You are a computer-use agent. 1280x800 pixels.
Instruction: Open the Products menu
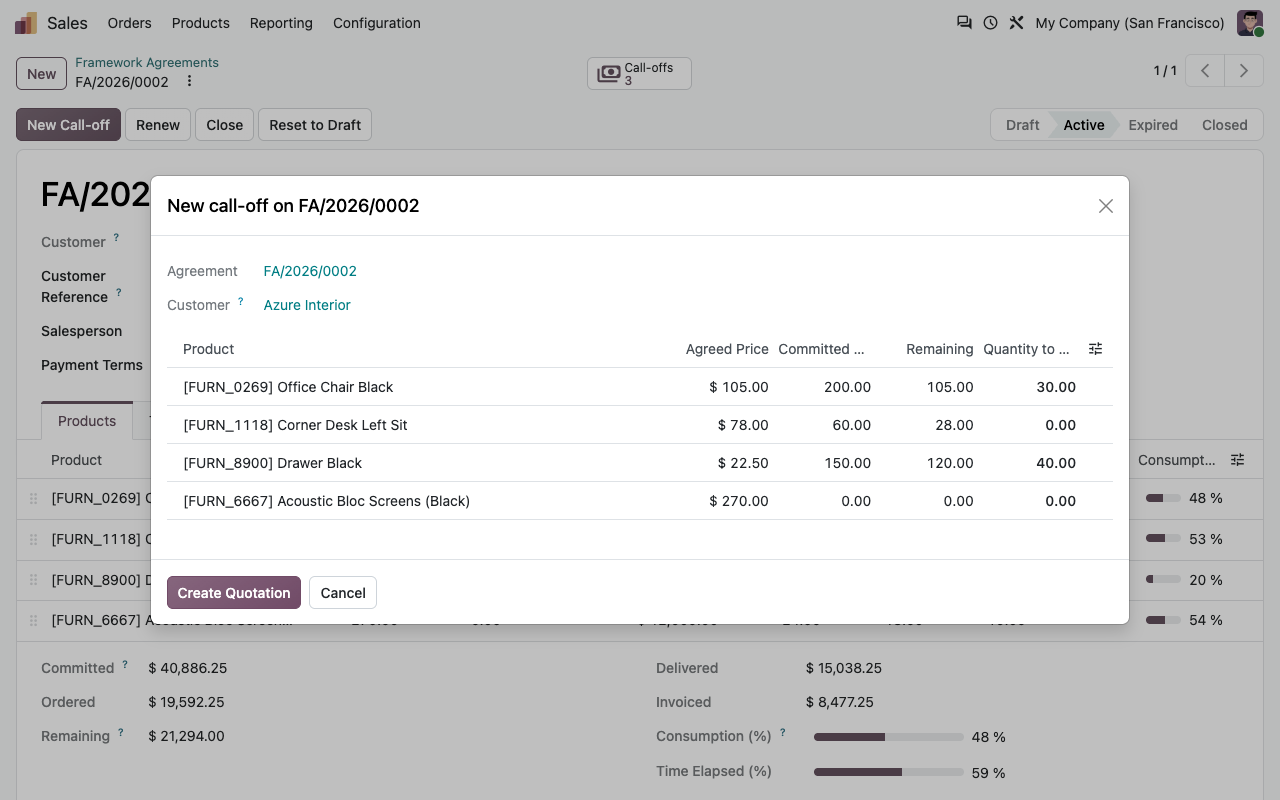click(x=201, y=23)
